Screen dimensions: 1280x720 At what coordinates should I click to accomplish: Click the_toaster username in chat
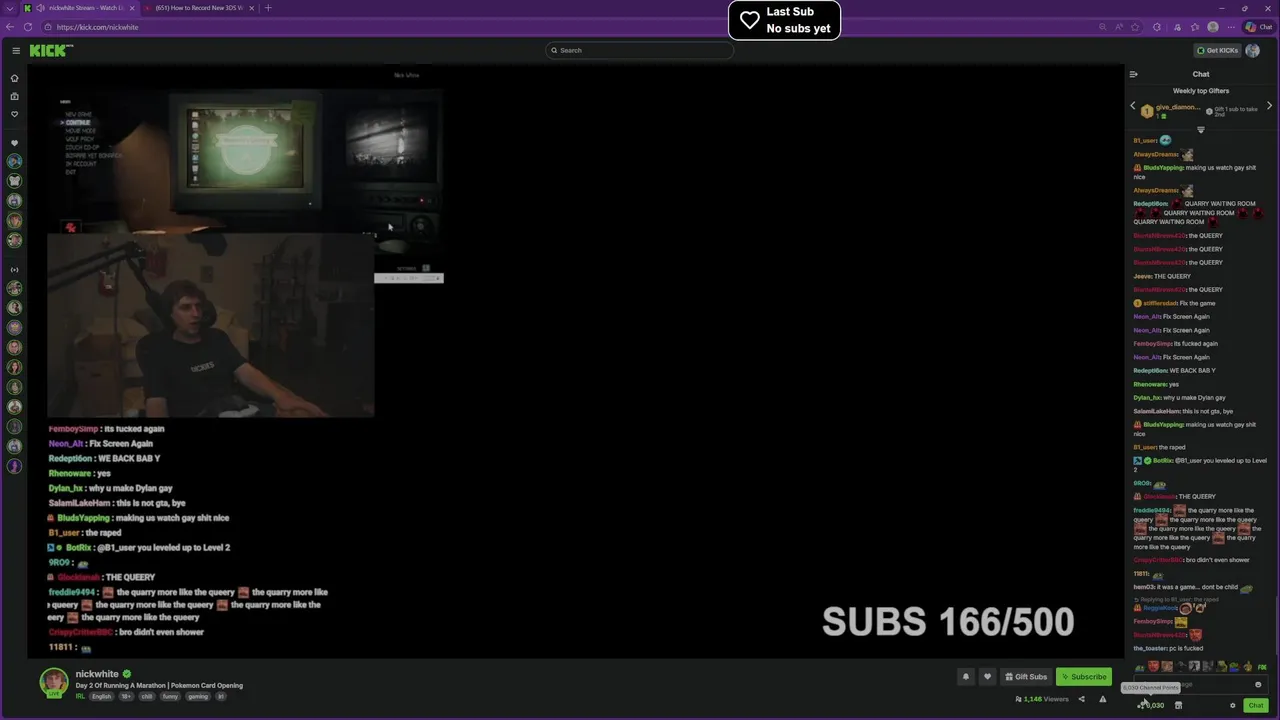(1152, 648)
